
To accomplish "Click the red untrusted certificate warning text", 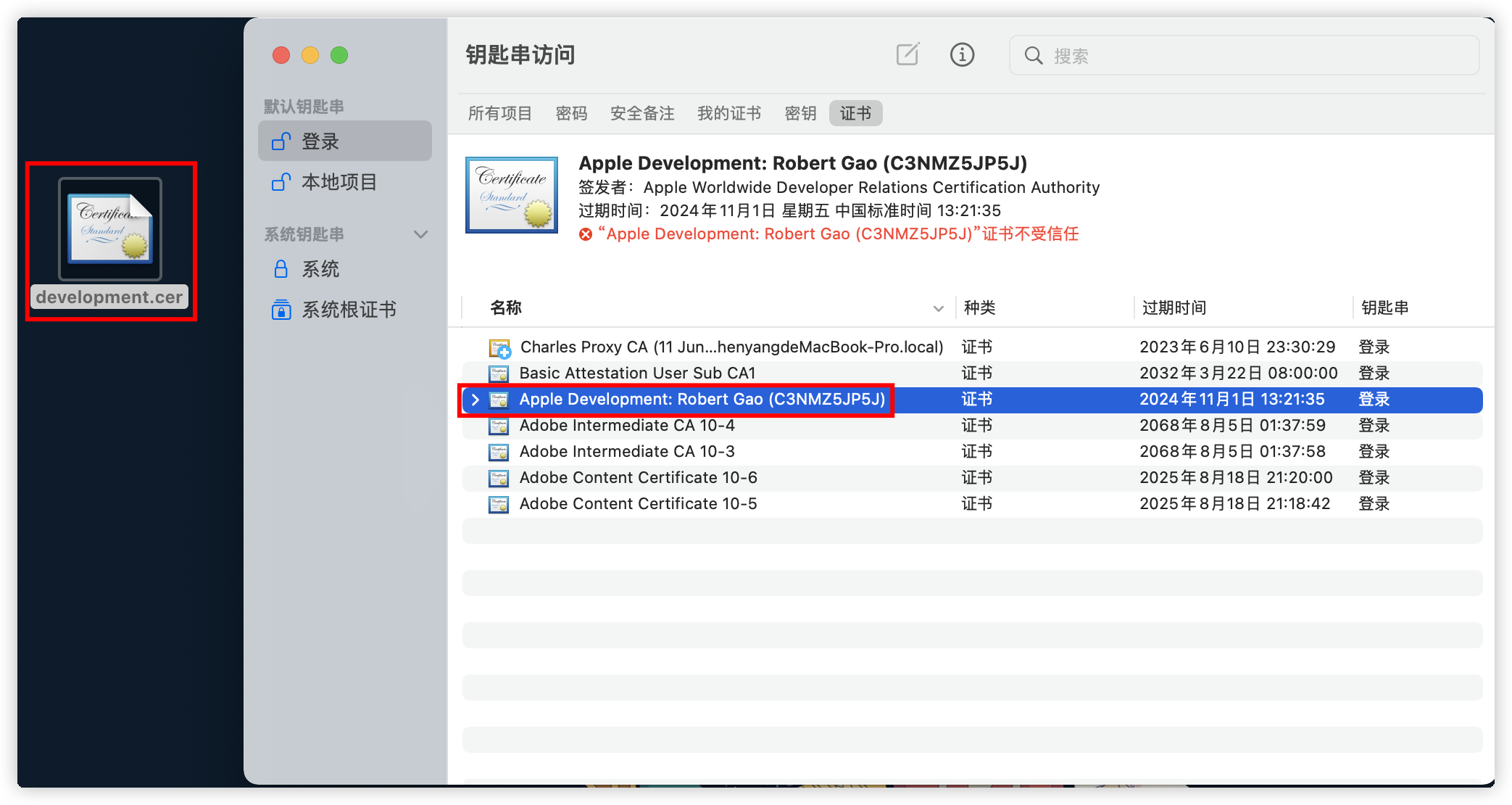I will pyautogui.click(x=838, y=234).
